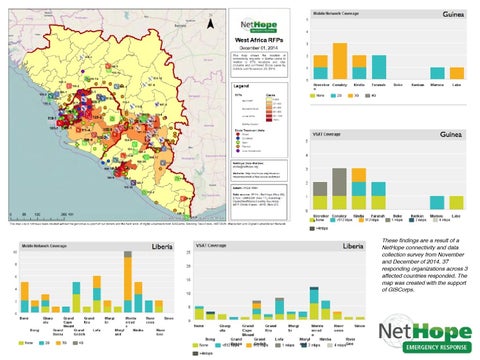
Task: Click the teal 2G legend swatch under Guinea mobile chart
Action: [x=333, y=96]
